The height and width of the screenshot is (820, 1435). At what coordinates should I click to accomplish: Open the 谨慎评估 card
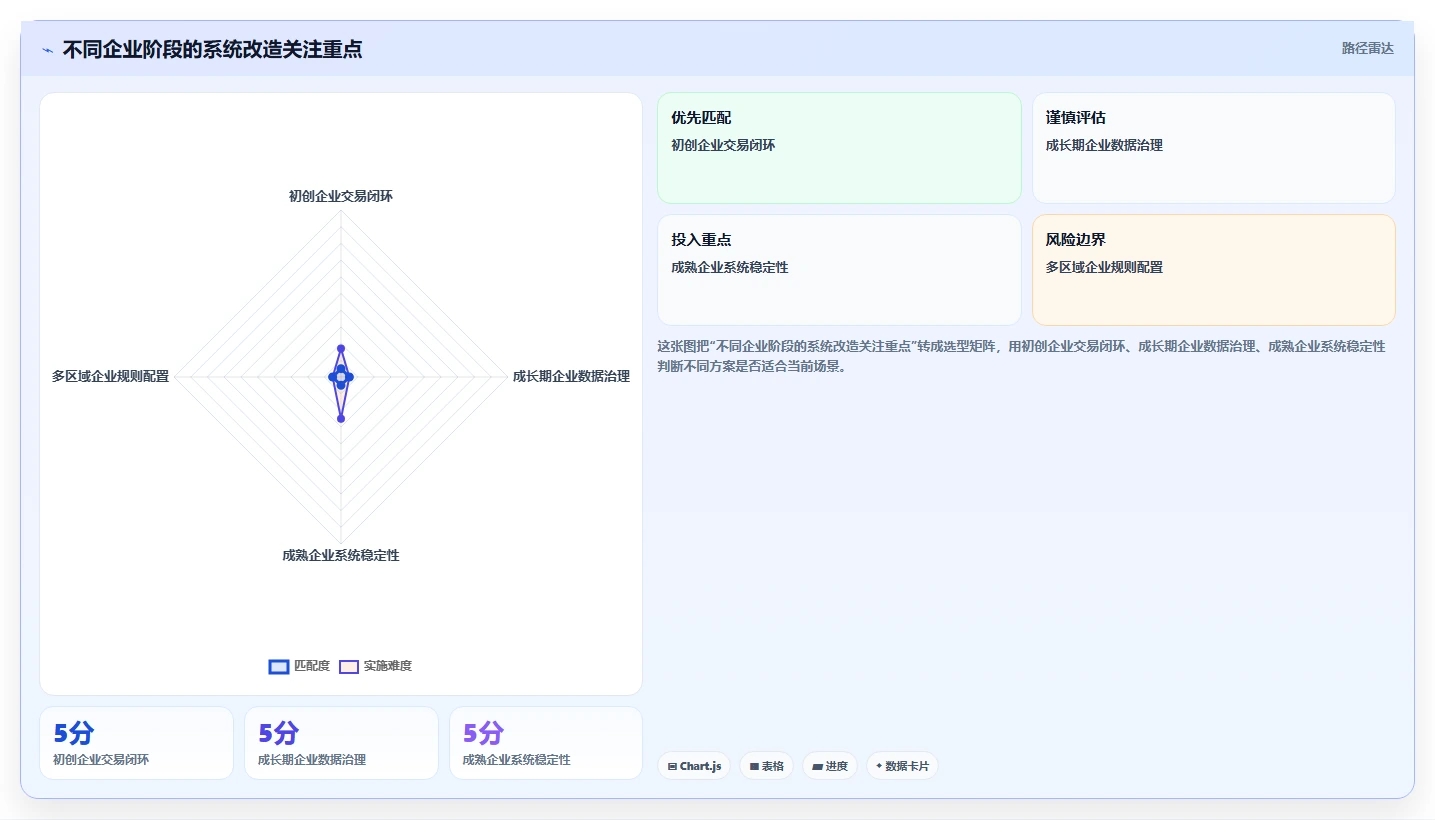pyautogui.click(x=1213, y=148)
